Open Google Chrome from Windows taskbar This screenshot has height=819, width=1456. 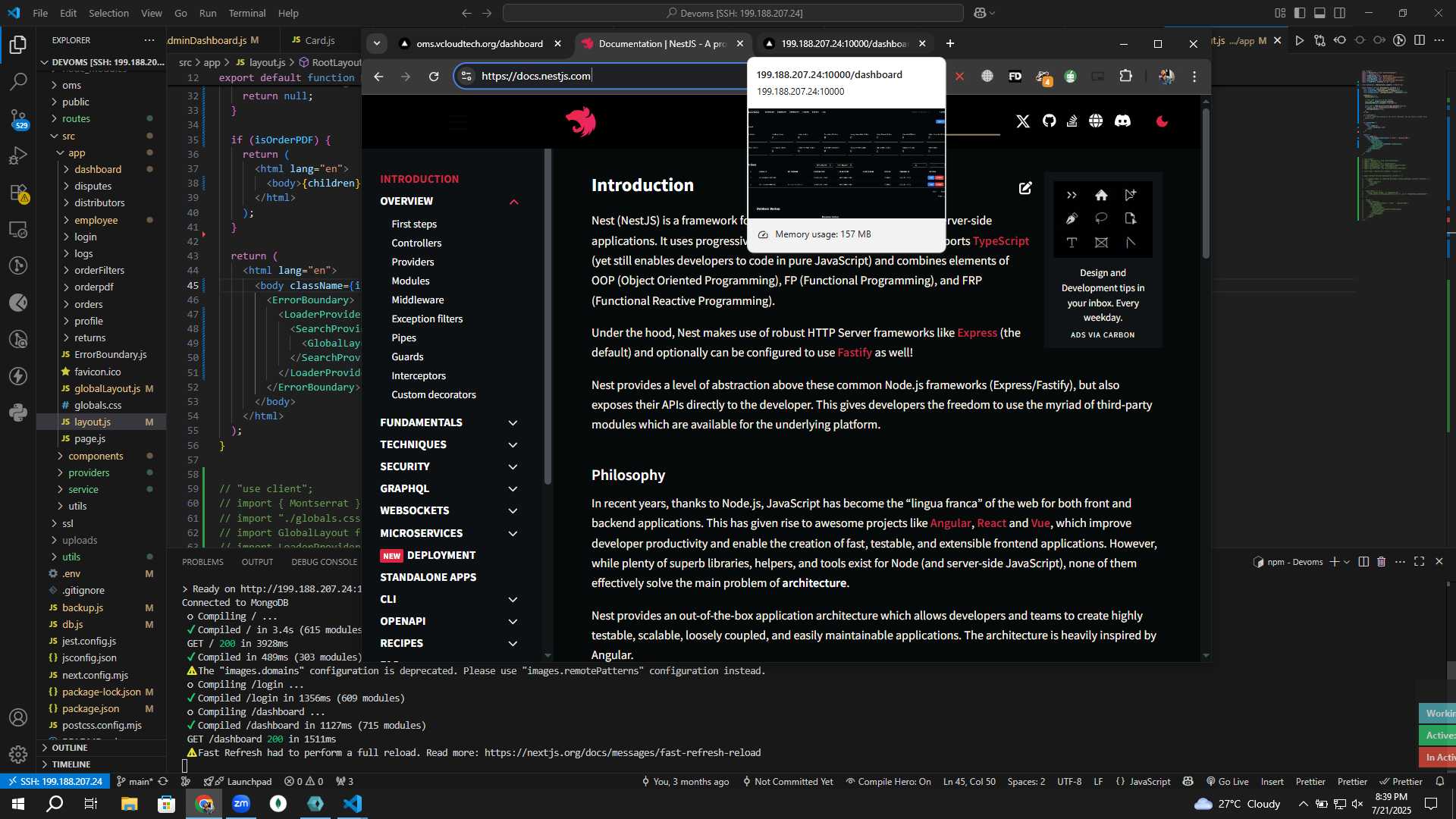click(x=204, y=803)
